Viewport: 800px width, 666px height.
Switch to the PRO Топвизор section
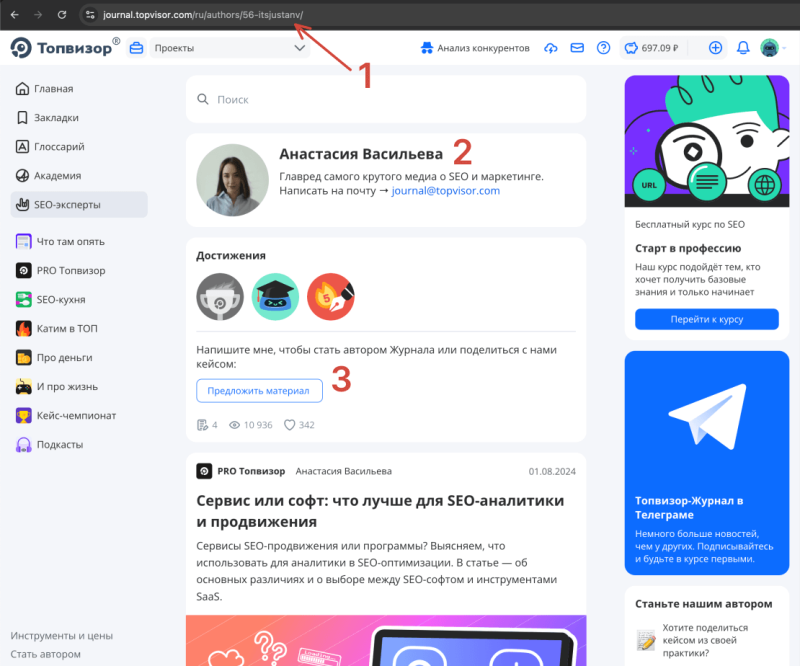(70, 270)
